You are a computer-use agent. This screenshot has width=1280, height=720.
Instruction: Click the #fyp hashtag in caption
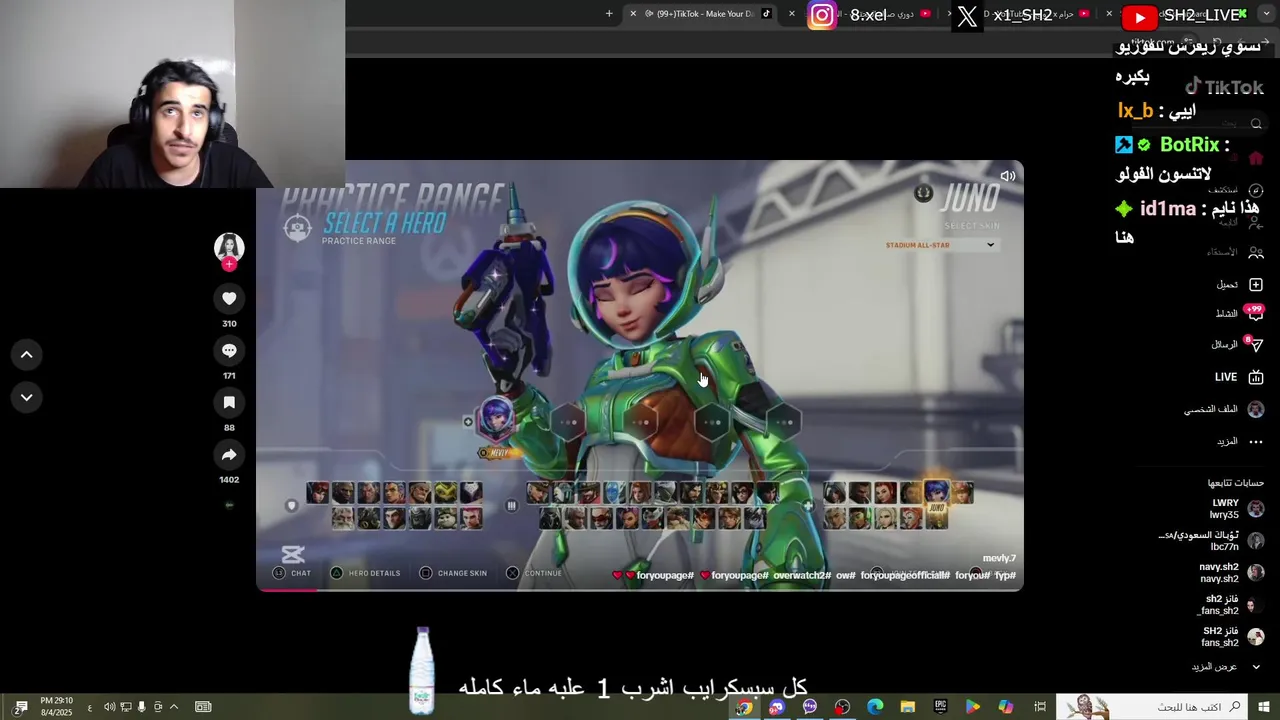click(x=1005, y=575)
